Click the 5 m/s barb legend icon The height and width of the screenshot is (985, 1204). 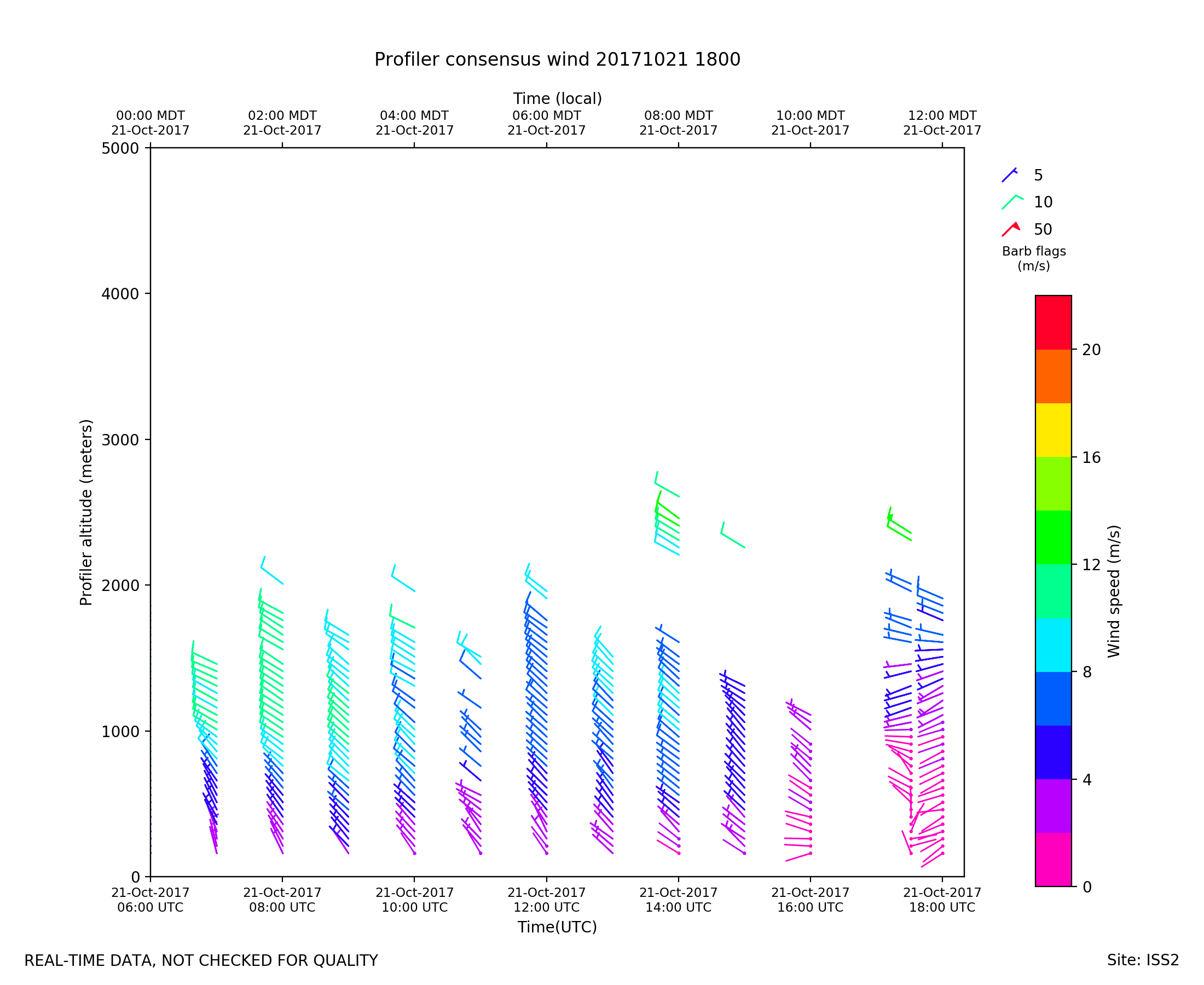[1009, 175]
